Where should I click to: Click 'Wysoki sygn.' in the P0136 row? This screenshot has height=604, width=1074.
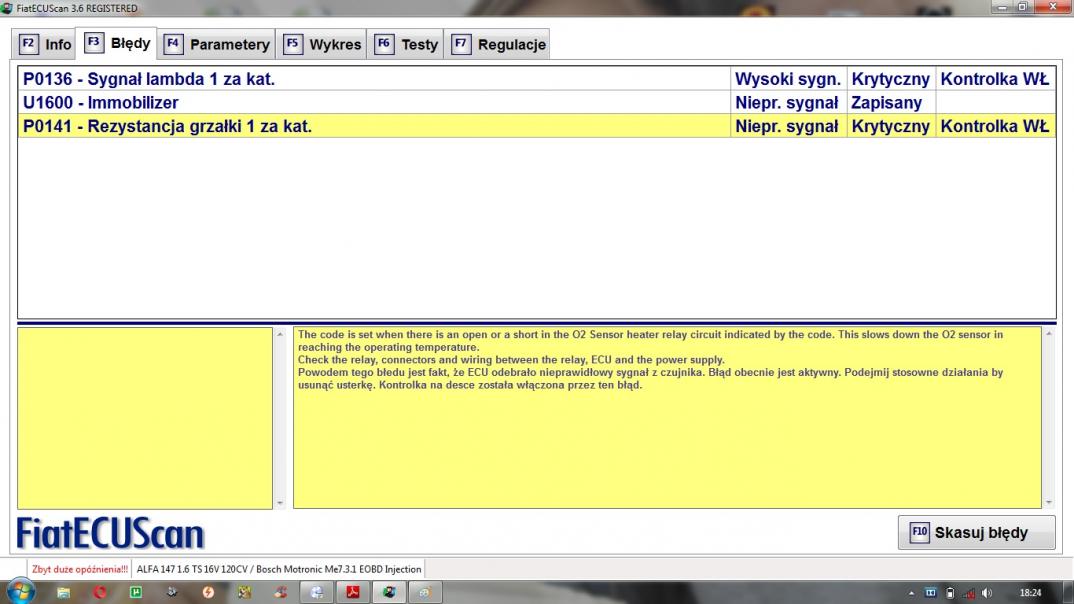click(x=788, y=79)
